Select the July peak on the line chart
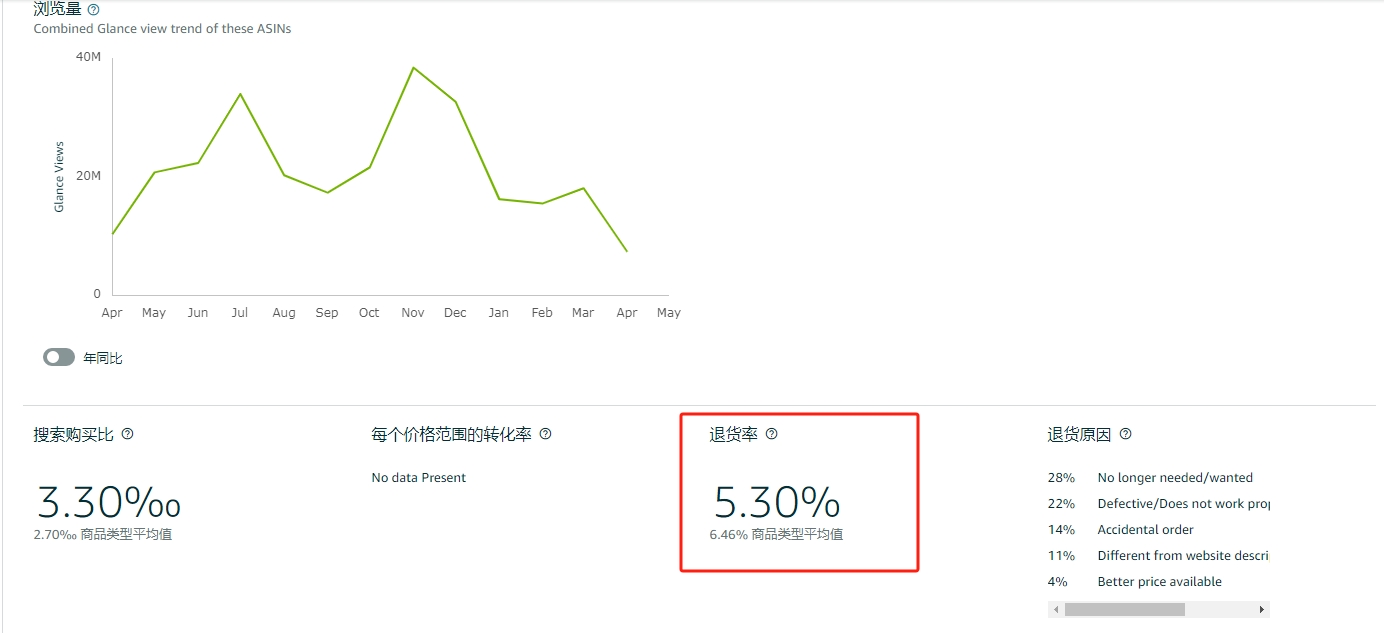The image size is (1384, 633). [240, 94]
